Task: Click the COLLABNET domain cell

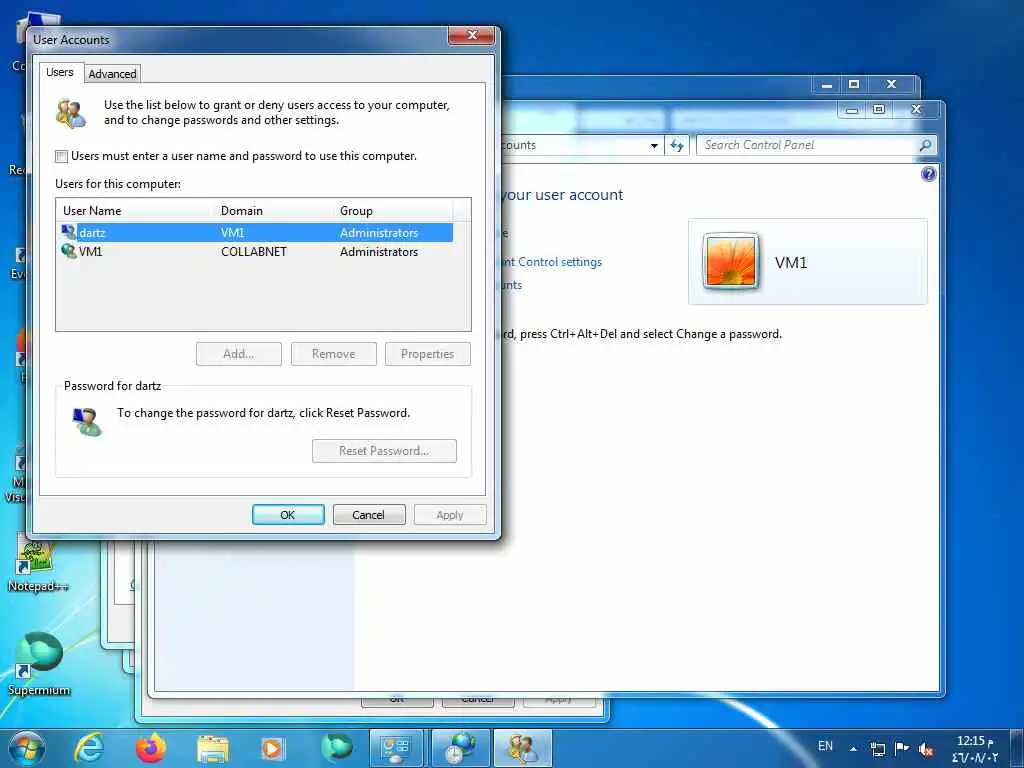Action: (254, 251)
